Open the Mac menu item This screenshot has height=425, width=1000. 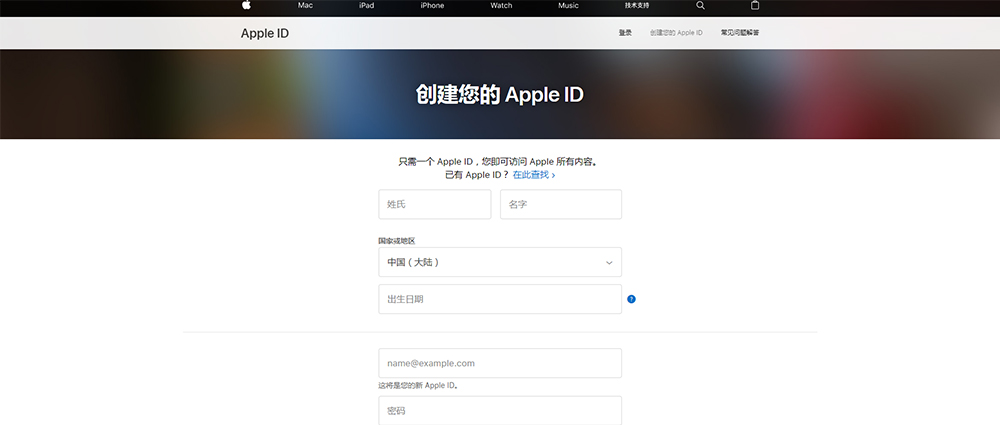coord(305,5)
